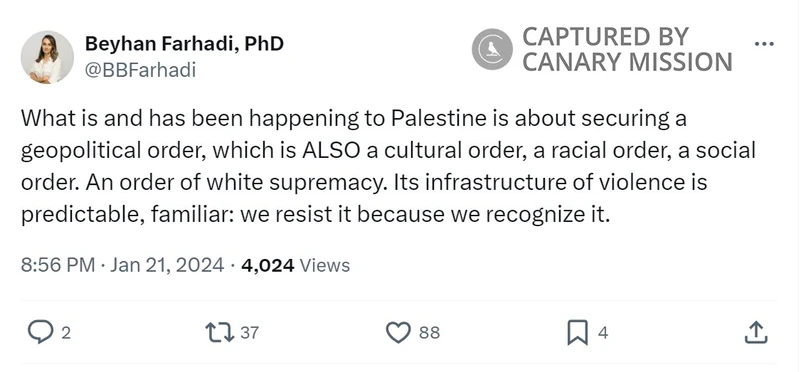Viewport: 800px width, 372px height.
Task: Click the reply count showing 2
Action: point(66,333)
